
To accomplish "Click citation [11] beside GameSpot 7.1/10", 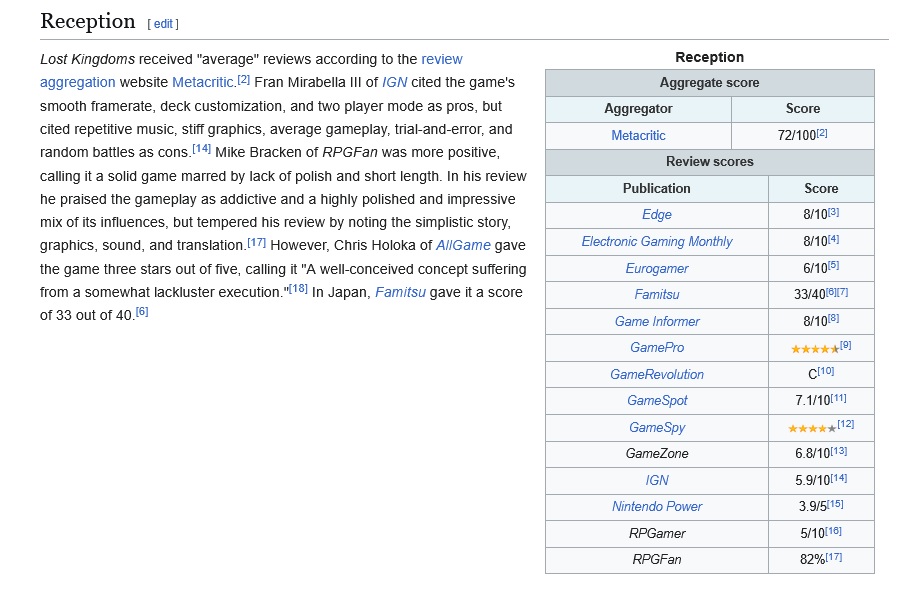I will [x=838, y=398].
